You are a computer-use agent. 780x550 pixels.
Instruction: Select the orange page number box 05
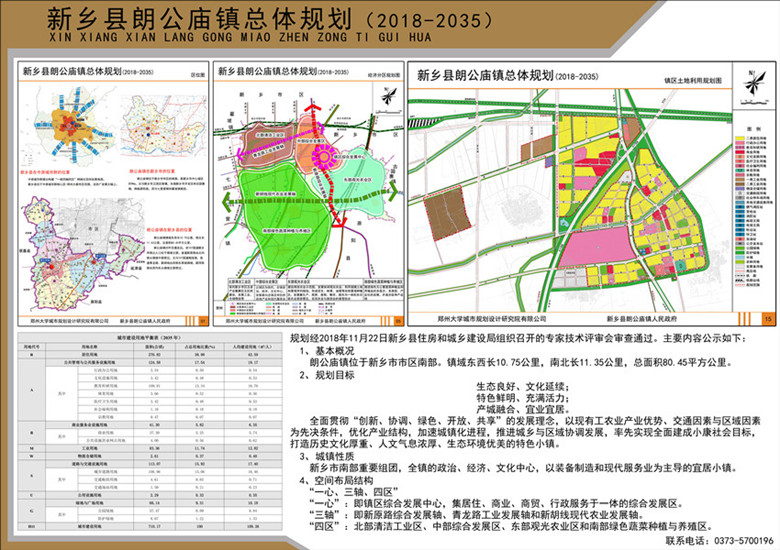397,321
